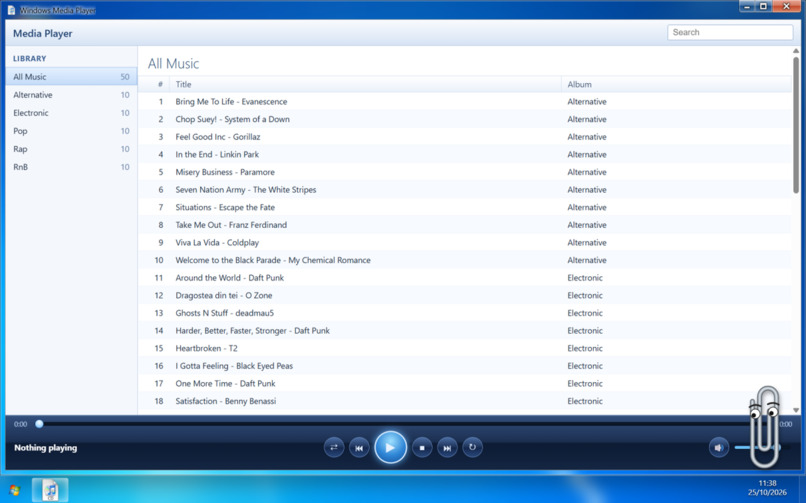Click the All Music heading
Image resolution: width=806 pixels, height=503 pixels.
(x=173, y=64)
